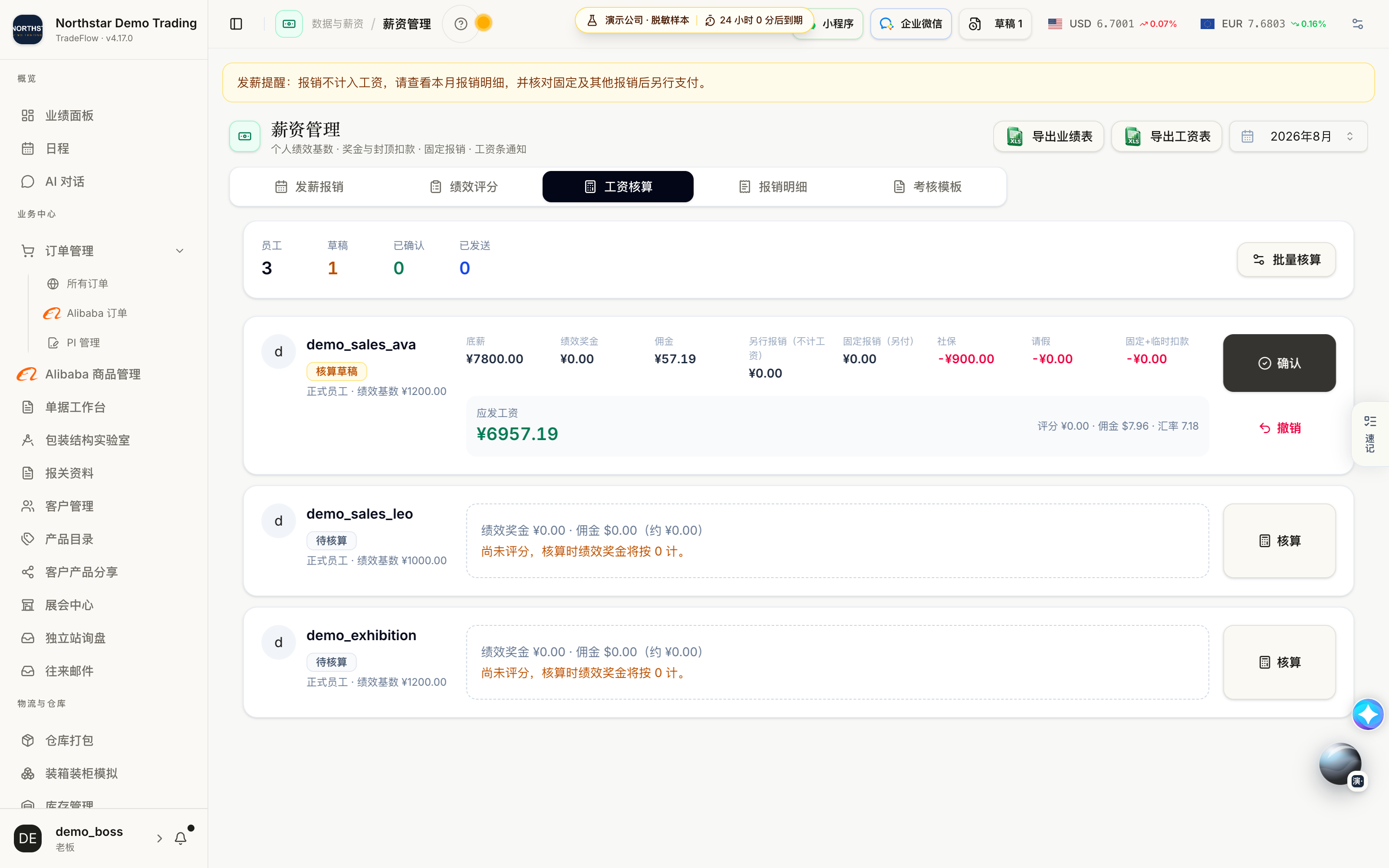Click the 核算草稿 status badge
The image size is (1389, 868).
click(x=336, y=372)
